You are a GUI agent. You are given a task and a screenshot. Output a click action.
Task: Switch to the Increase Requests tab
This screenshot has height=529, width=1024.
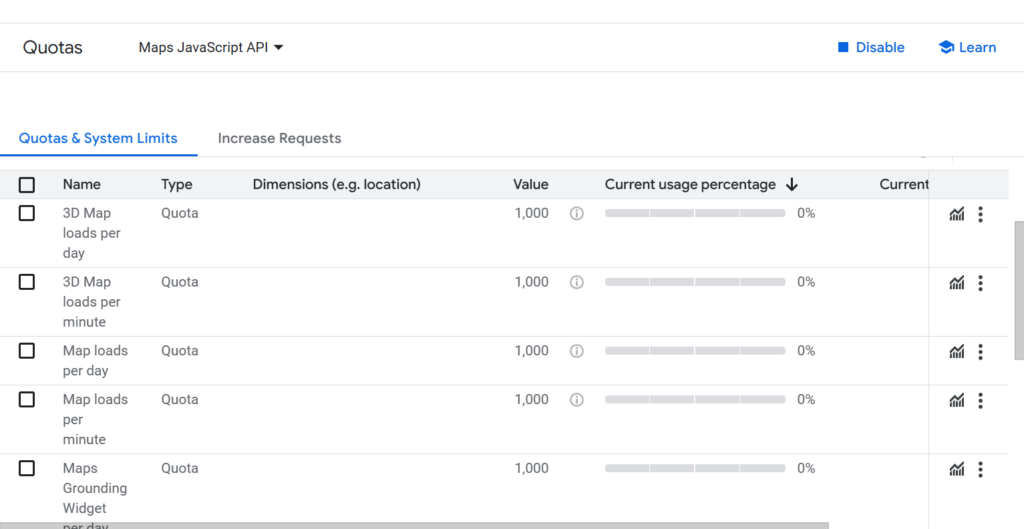pyautogui.click(x=279, y=139)
